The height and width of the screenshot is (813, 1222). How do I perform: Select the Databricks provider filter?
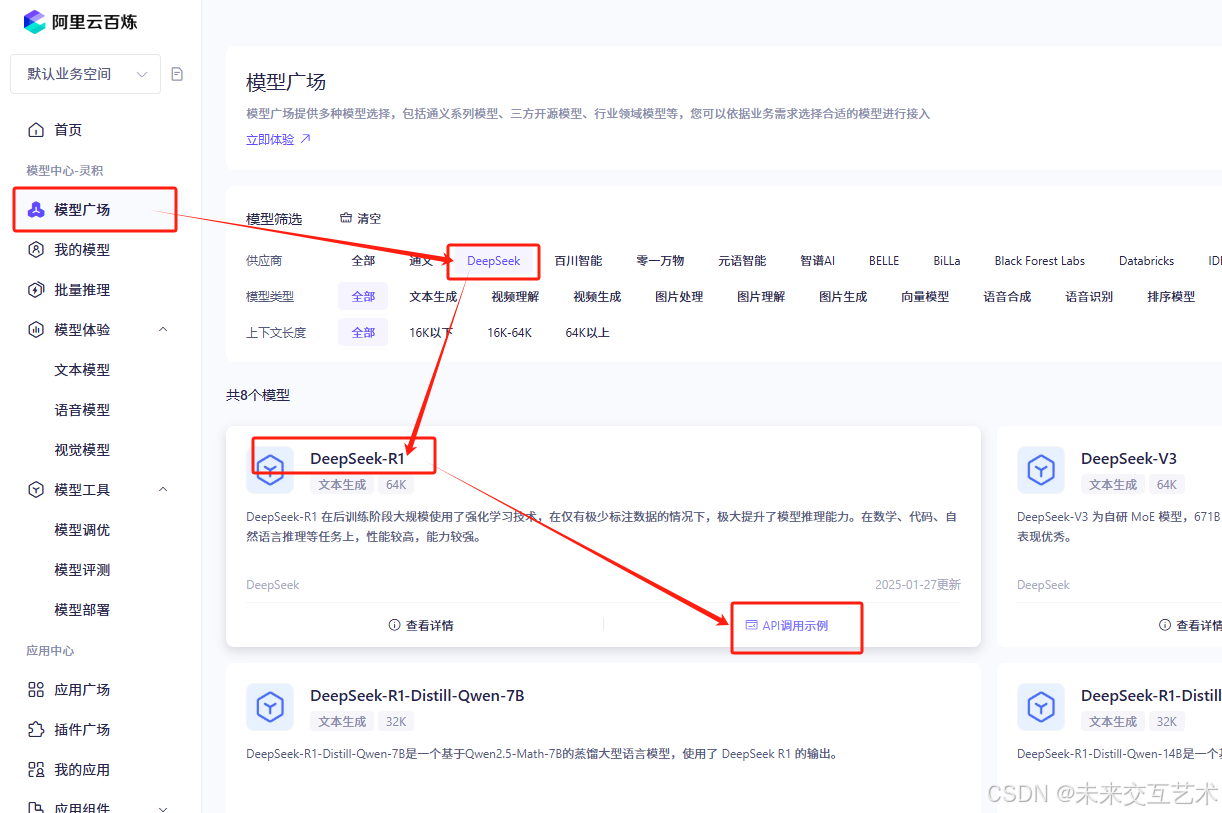click(x=1147, y=261)
